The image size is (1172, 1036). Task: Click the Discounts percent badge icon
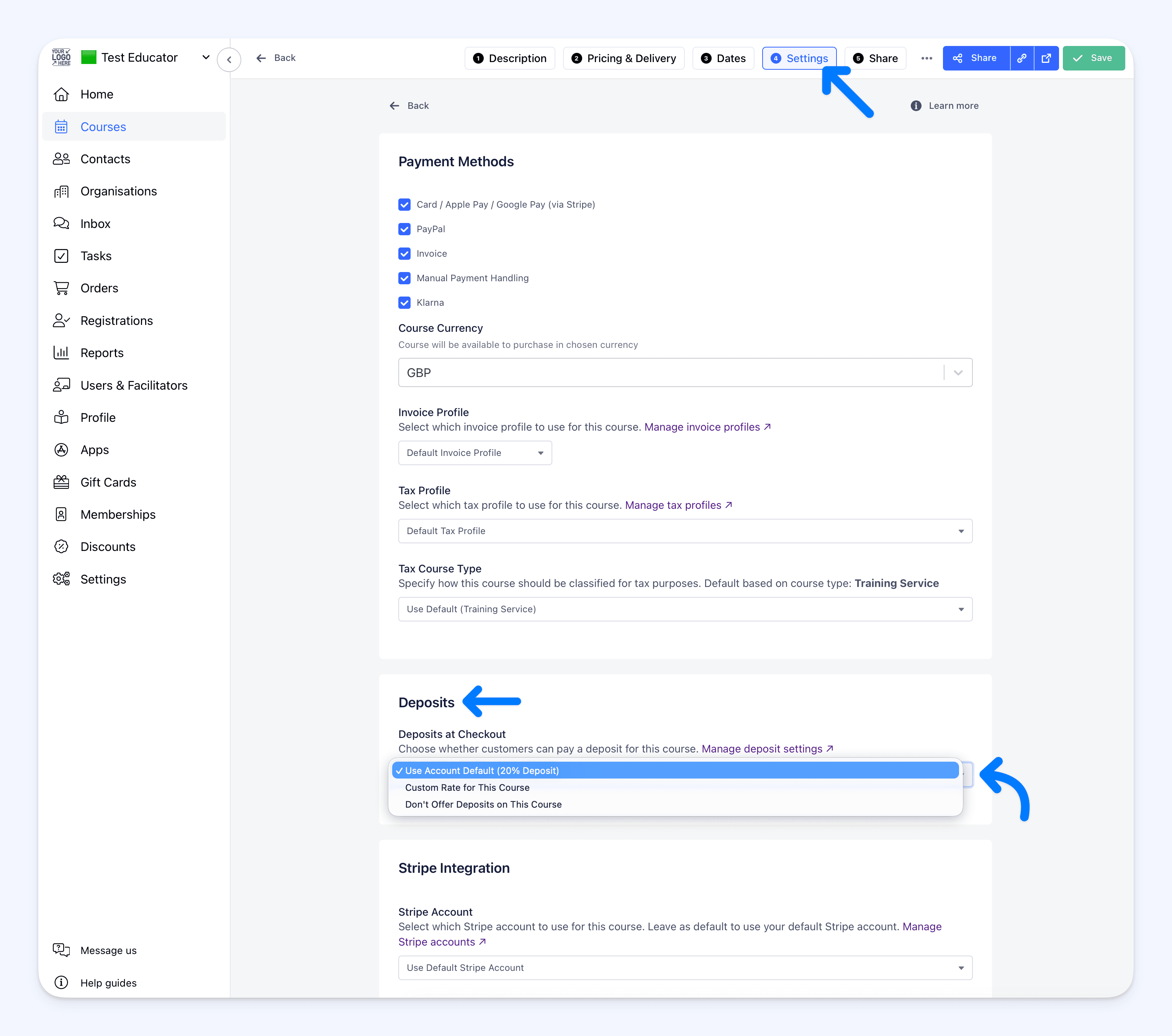coord(61,547)
